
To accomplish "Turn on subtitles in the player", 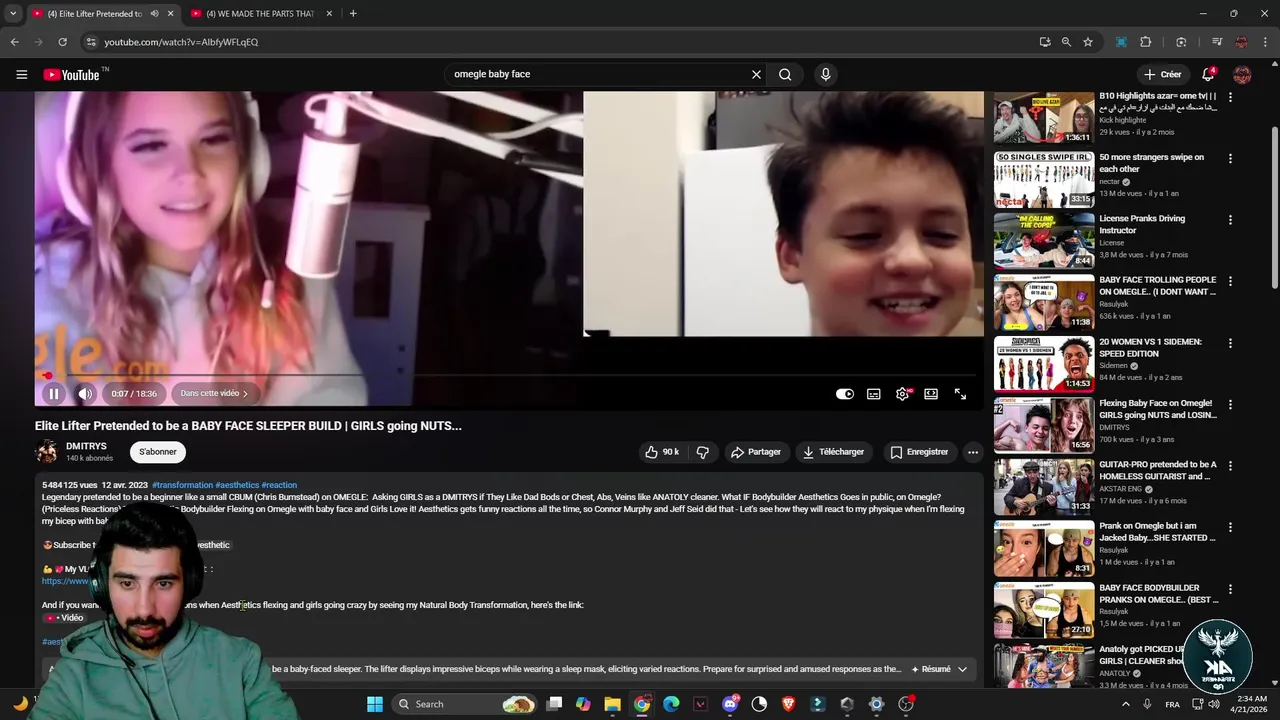I will click(873, 394).
